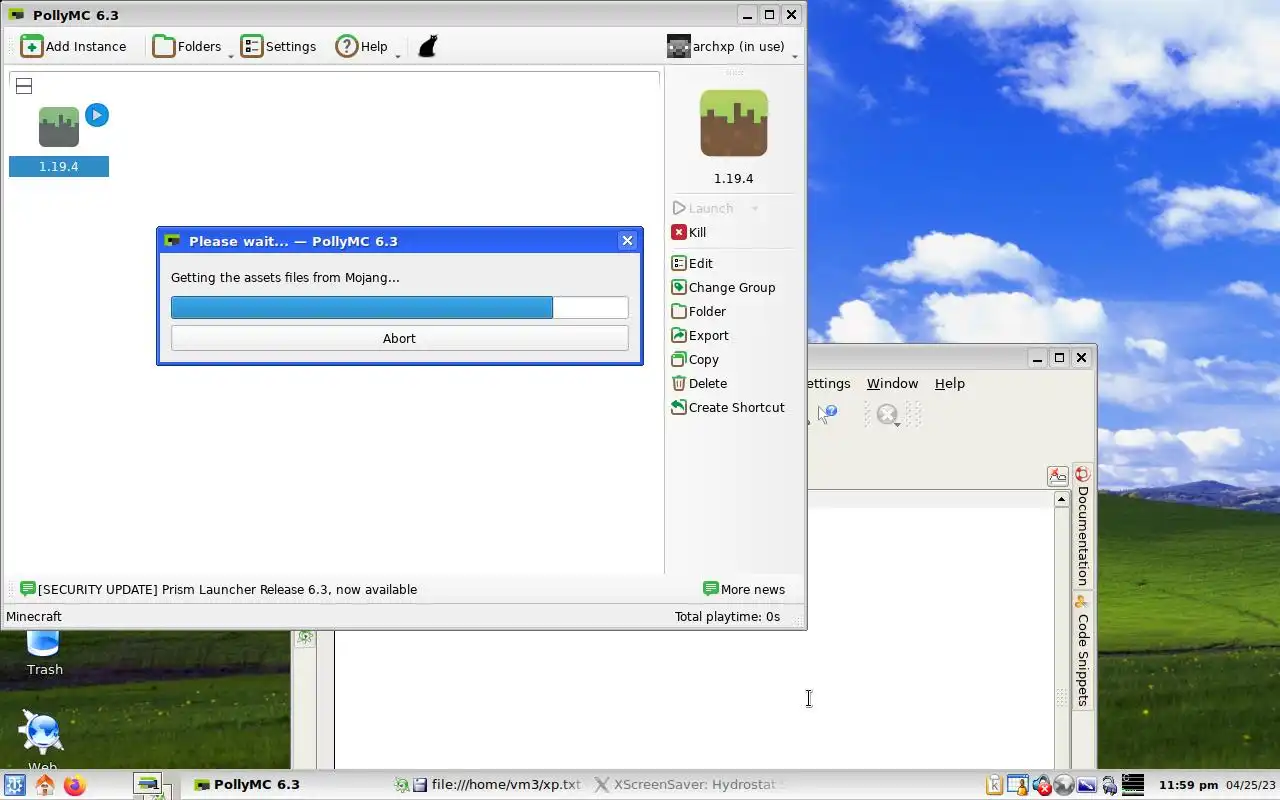Click the 1.19.4 instance label

[x=59, y=167]
